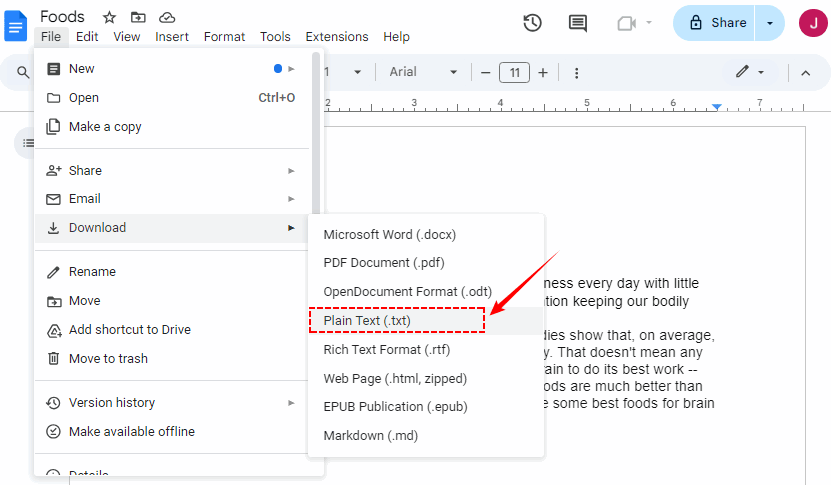Click the File menu vertical scrollbar
The width and height of the screenshot is (831, 485).
pos(316,133)
